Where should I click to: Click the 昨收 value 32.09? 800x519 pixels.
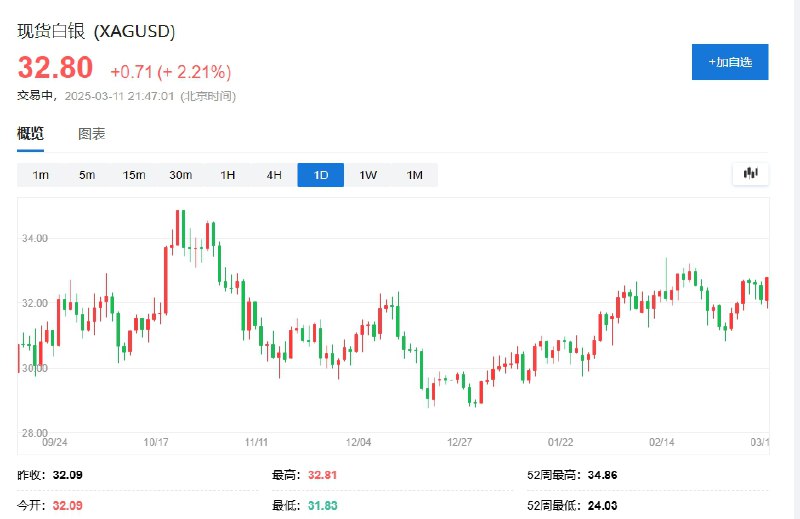click(x=67, y=475)
